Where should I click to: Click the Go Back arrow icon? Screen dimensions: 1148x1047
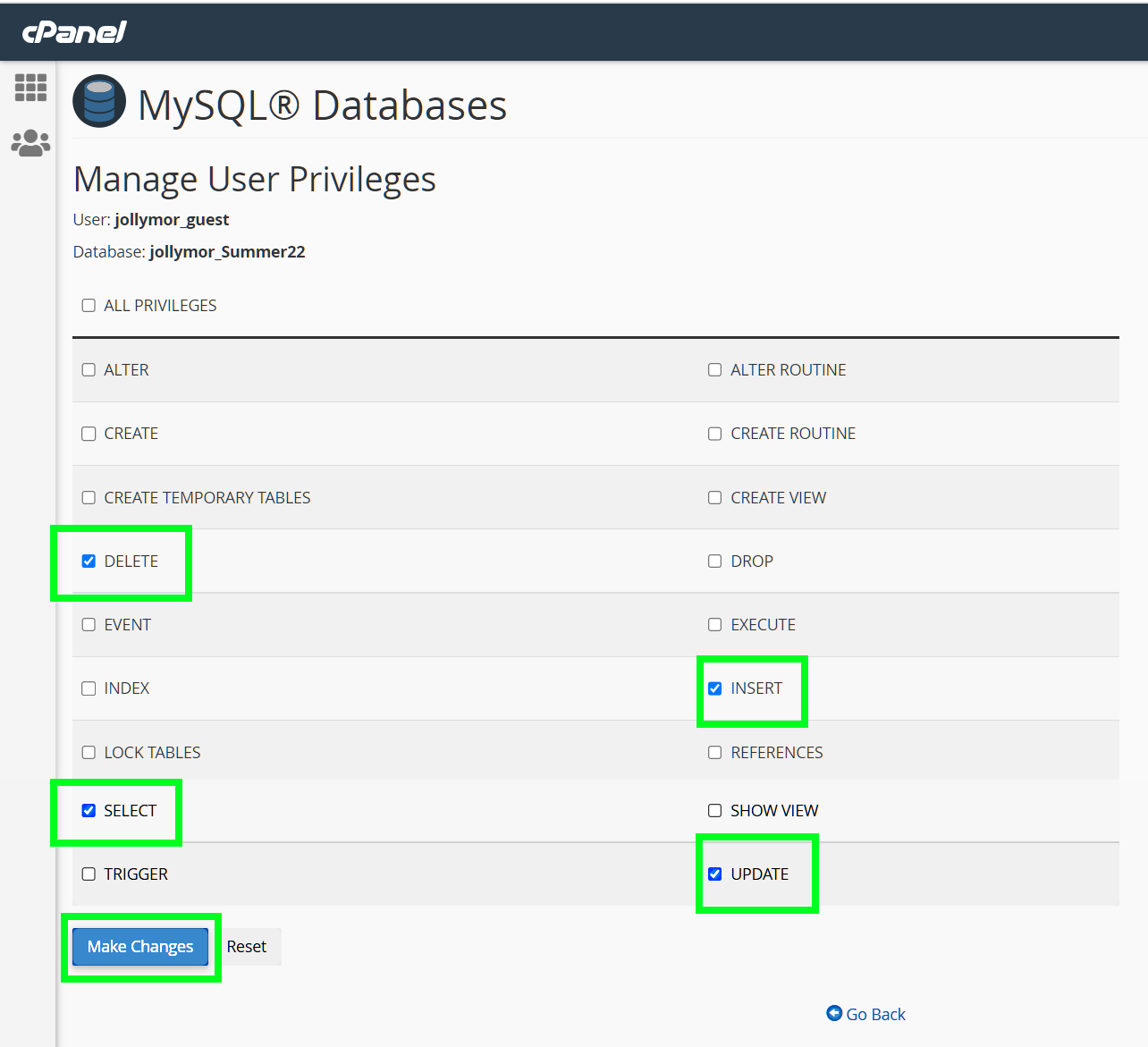tap(834, 1013)
